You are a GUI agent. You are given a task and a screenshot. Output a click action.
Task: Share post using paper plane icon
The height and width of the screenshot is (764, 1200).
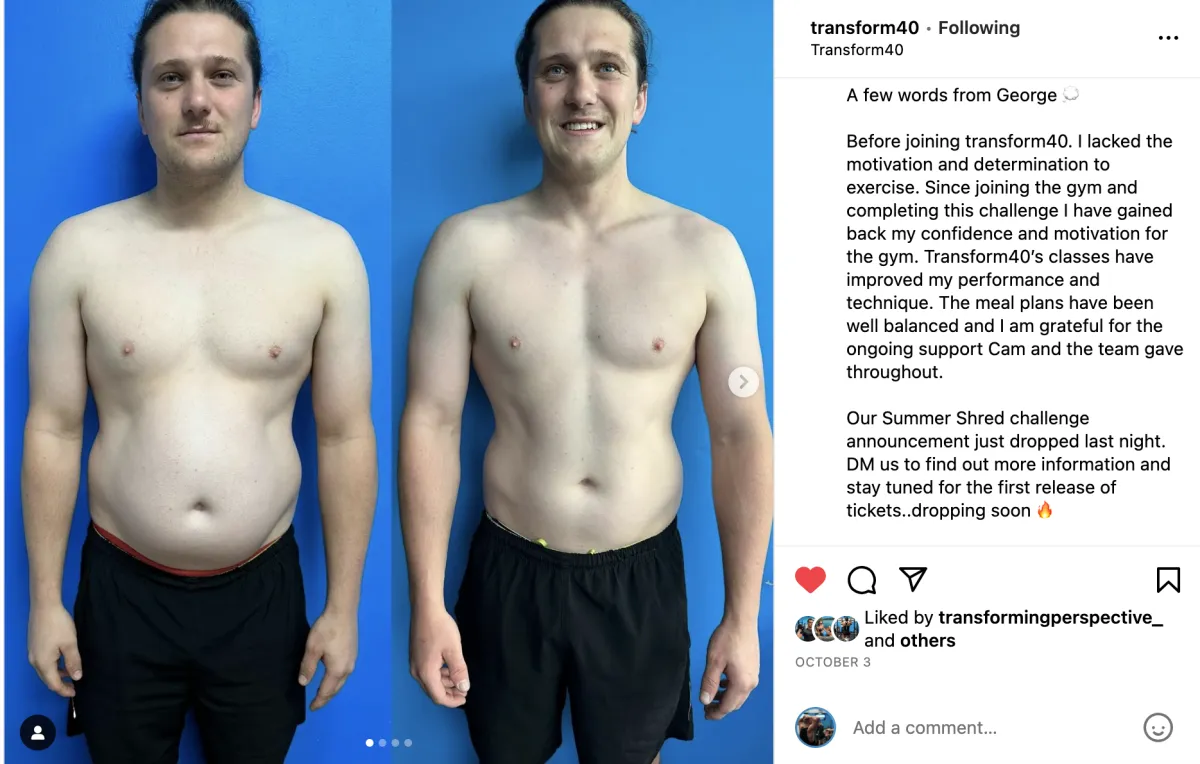point(913,579)
